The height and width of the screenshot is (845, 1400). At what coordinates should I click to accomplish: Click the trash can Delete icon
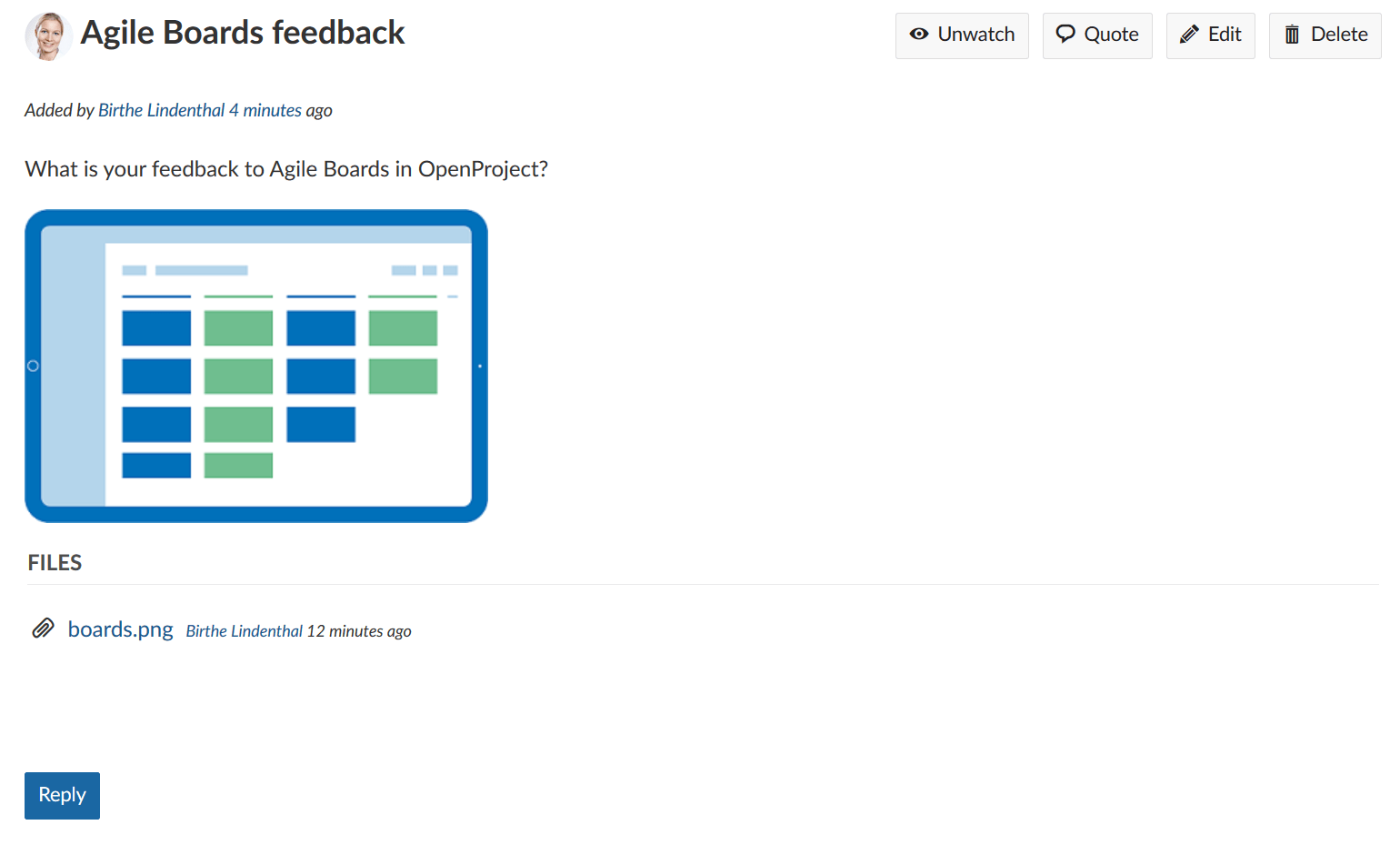pos(1292,35)
